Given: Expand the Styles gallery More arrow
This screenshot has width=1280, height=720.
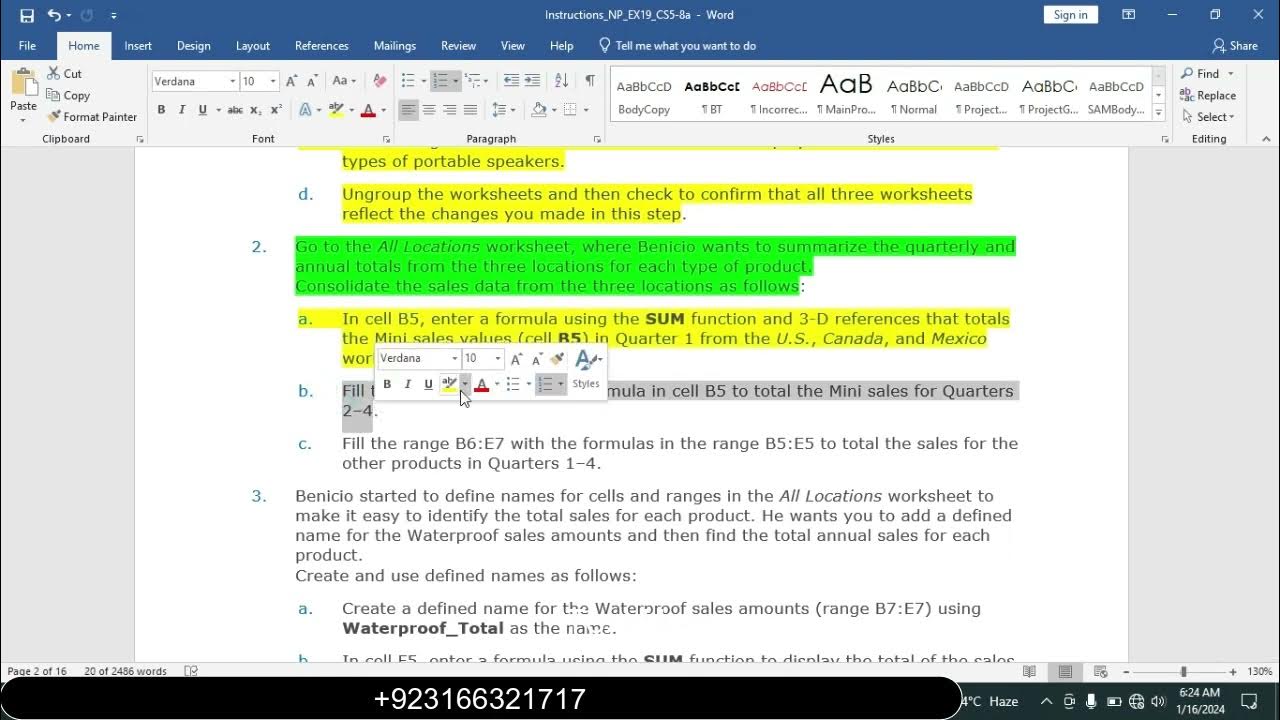Looking at the screenshot, I should pos(1159,113).
